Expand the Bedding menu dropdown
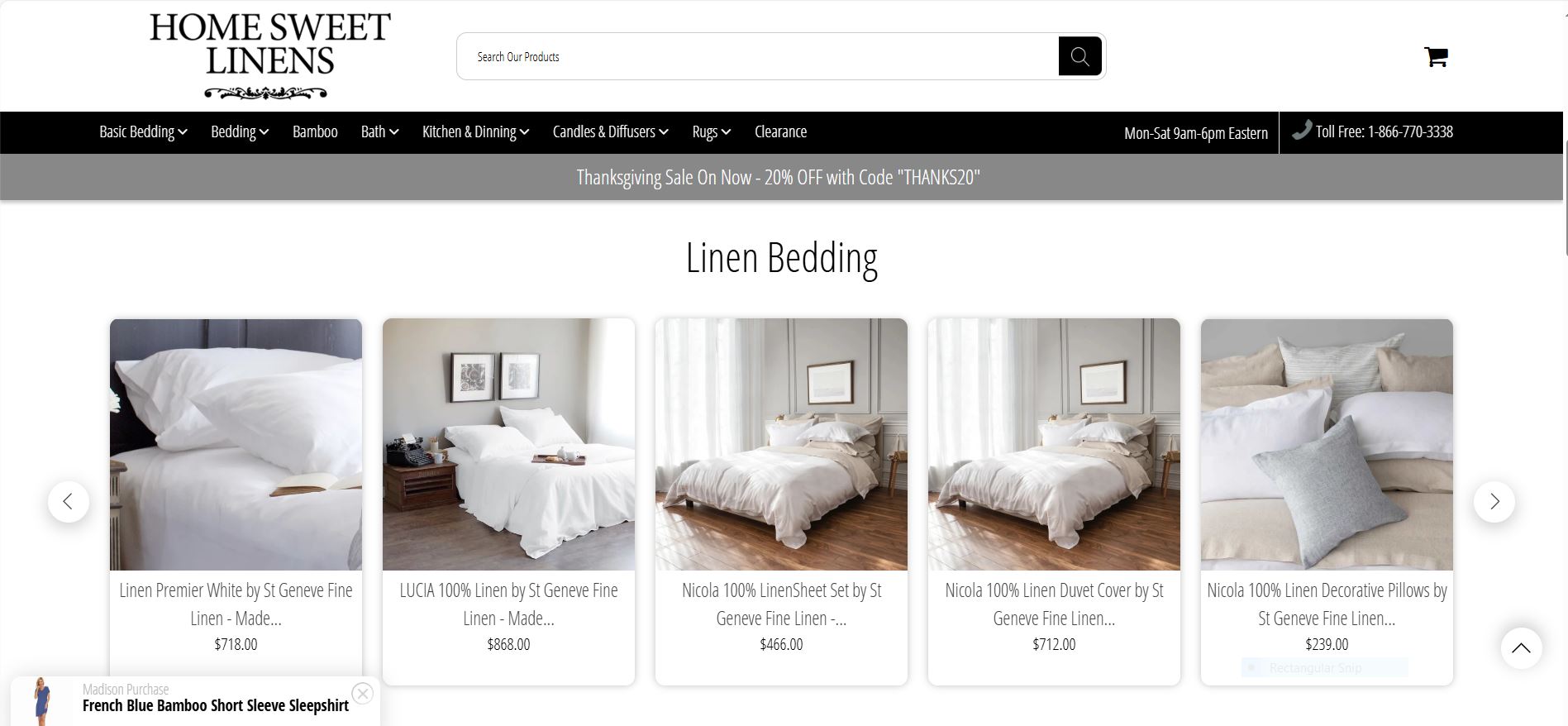Image resolution: width=1568 pixels, height=726 pixels. pyautogui.click(x=240, y=131)
